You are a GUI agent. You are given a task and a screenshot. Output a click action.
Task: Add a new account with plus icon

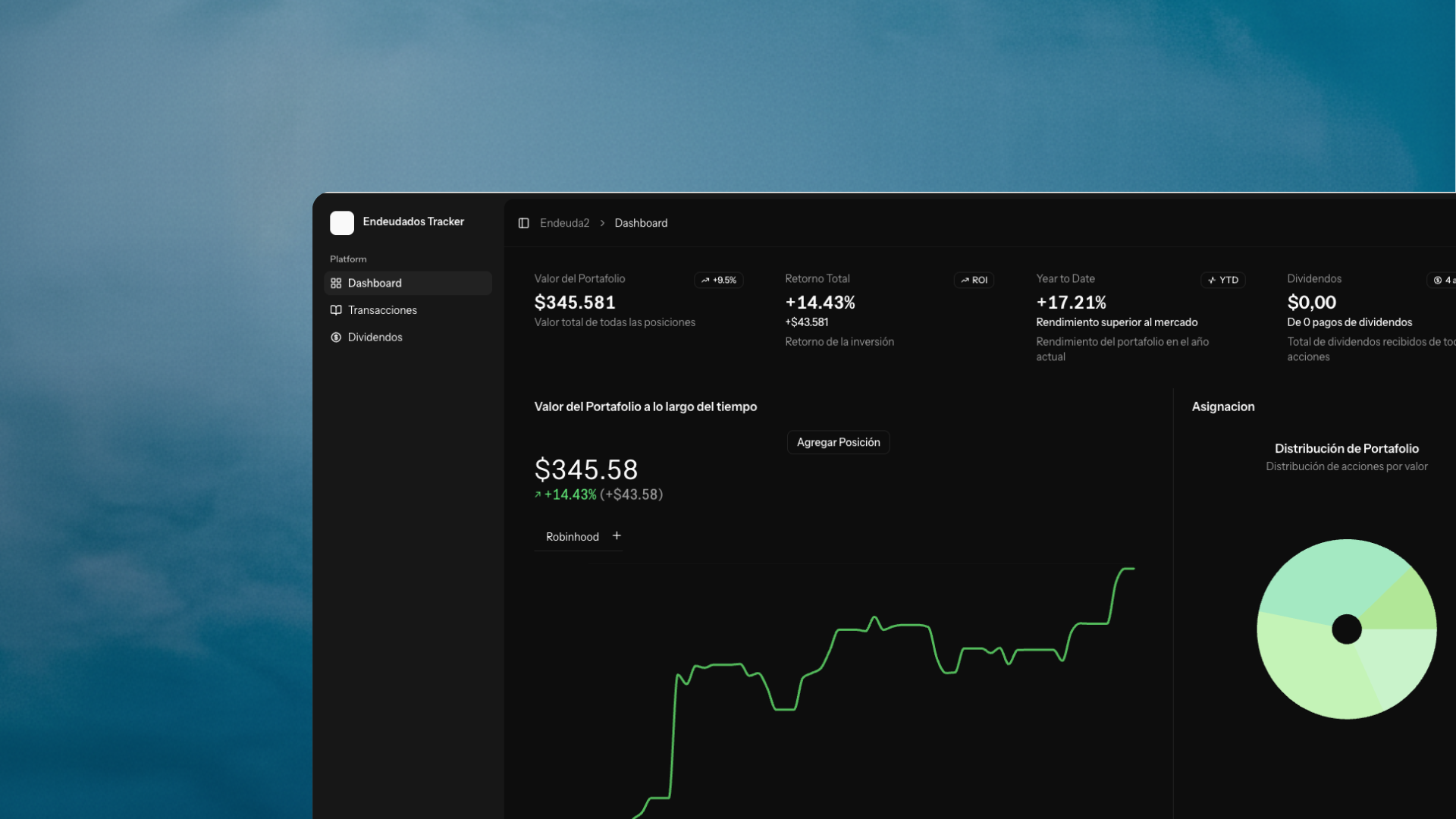coord(617,535)
